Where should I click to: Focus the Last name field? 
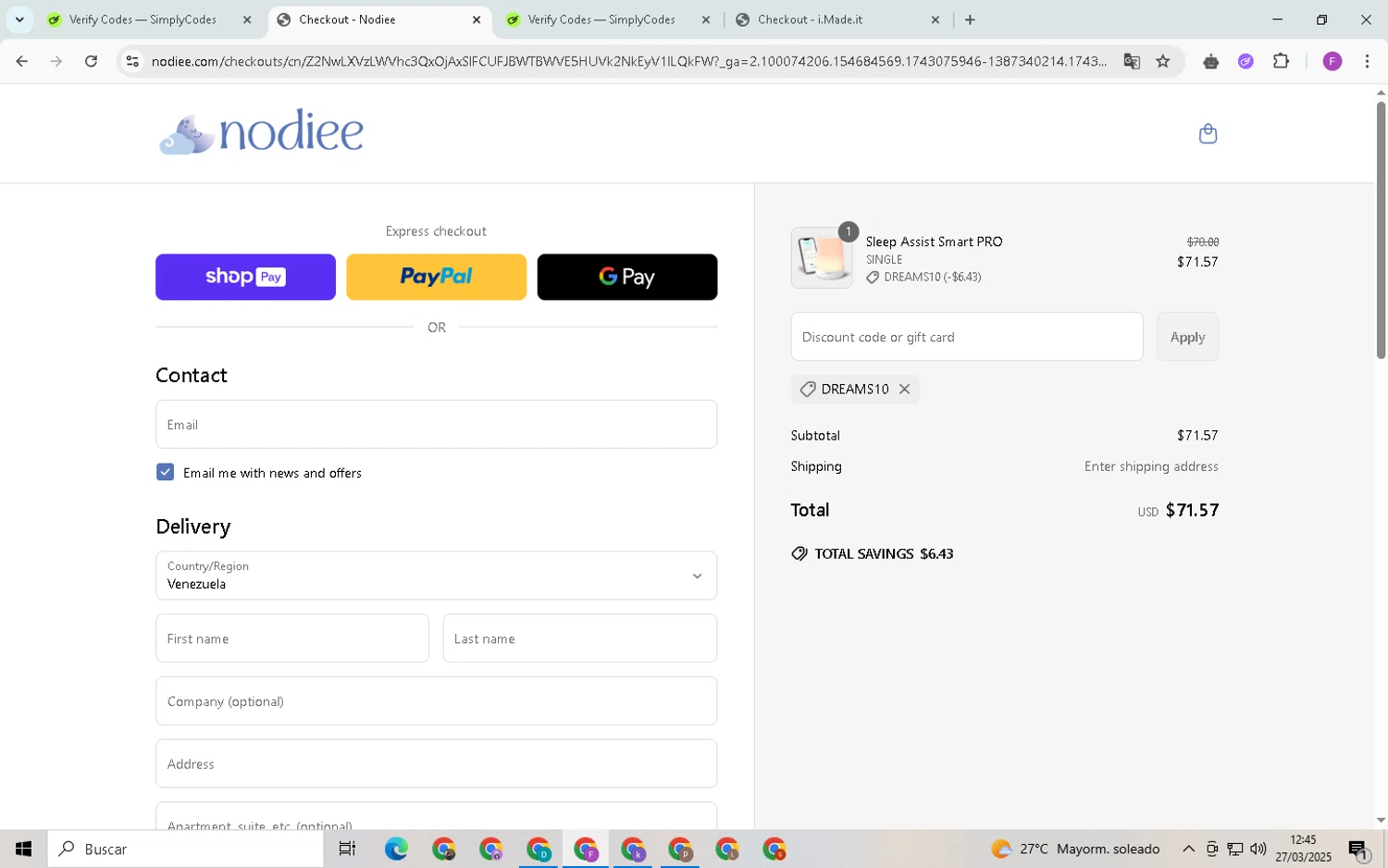click(x=579, y=639)
